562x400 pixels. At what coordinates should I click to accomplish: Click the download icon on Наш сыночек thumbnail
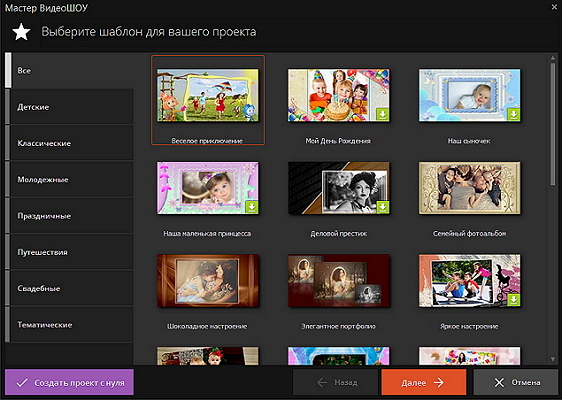[514, 114]
